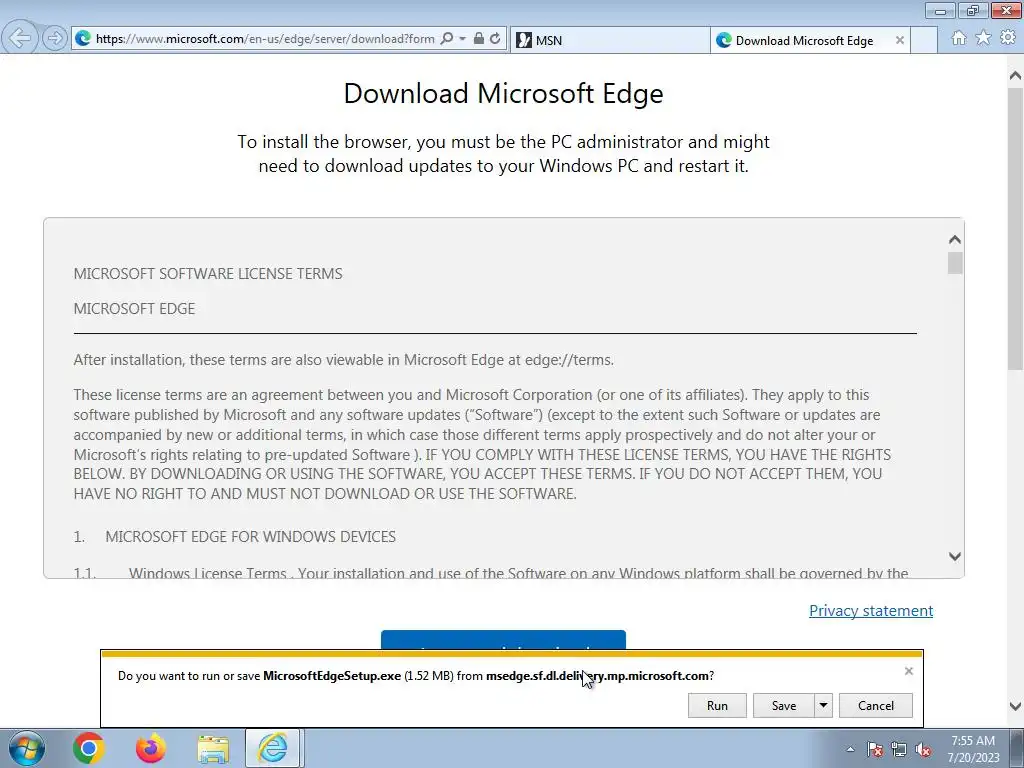
Task: Click the security lock icon
Action: pyautogui.click(x=479, y=39)
